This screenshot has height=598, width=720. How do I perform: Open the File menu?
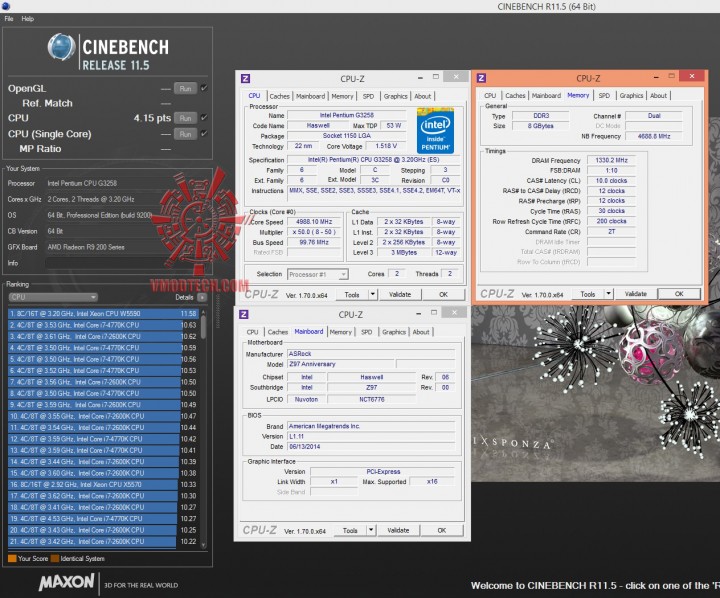pyautogui.click(x=9, y=19)
